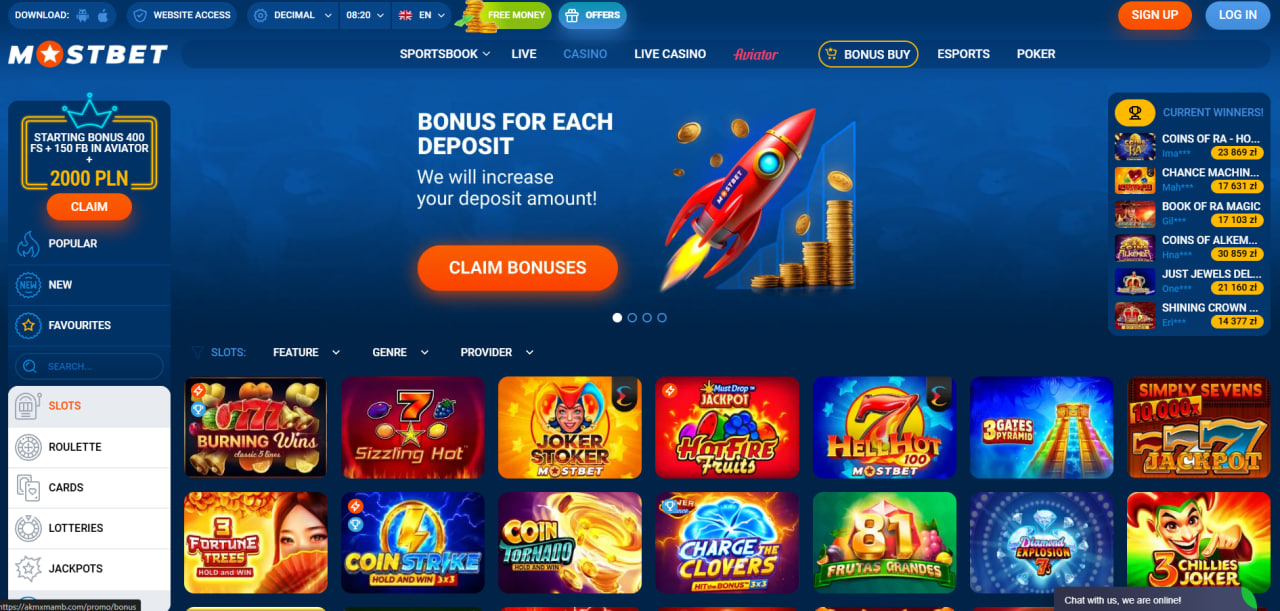Go to the Esports section
Screen dimensions: 1280x611
pos(963,54)
